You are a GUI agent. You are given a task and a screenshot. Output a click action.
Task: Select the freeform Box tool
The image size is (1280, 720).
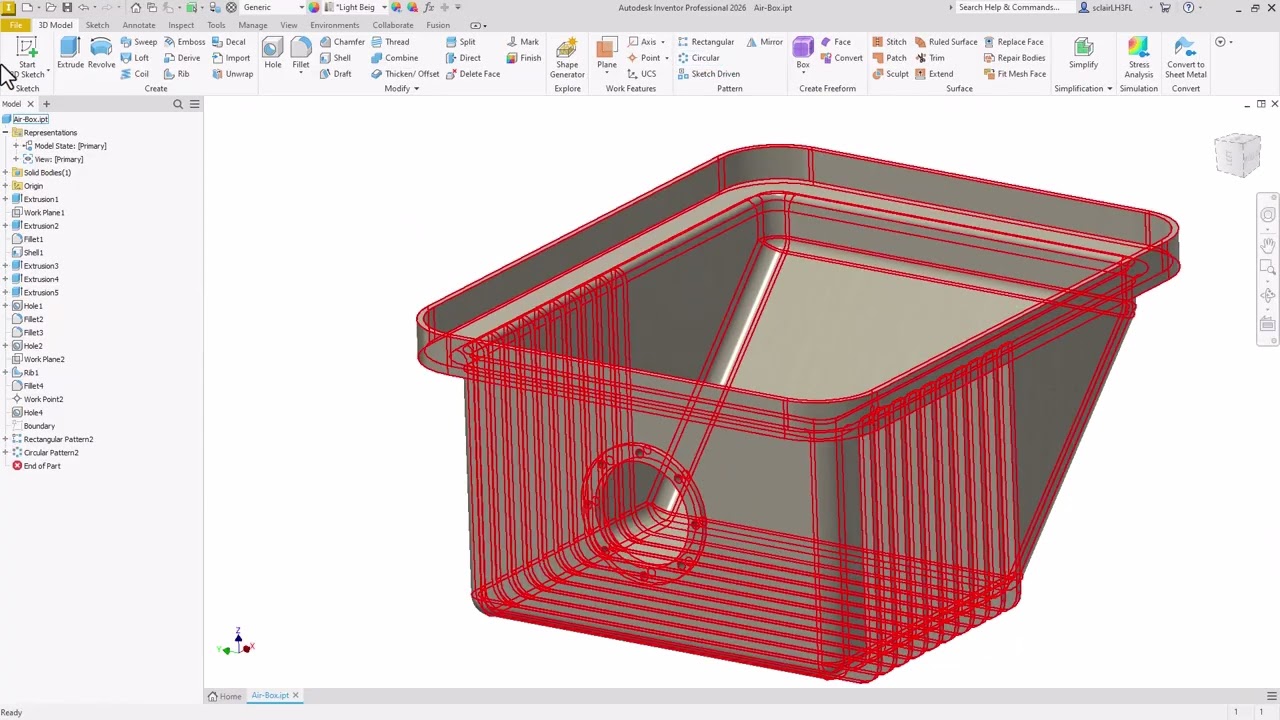(x=803, y=53)
